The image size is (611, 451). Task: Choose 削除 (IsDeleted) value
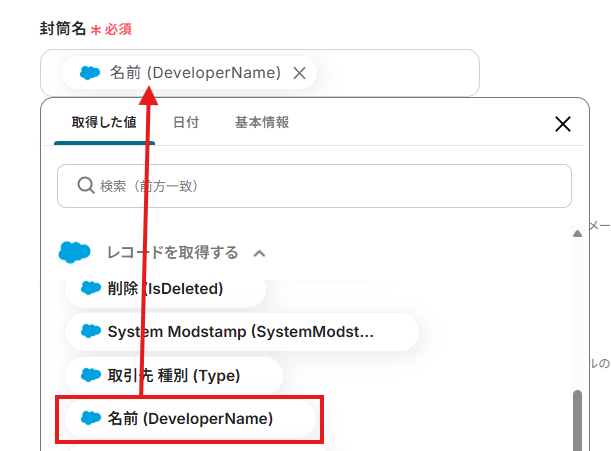pos(165,289)
